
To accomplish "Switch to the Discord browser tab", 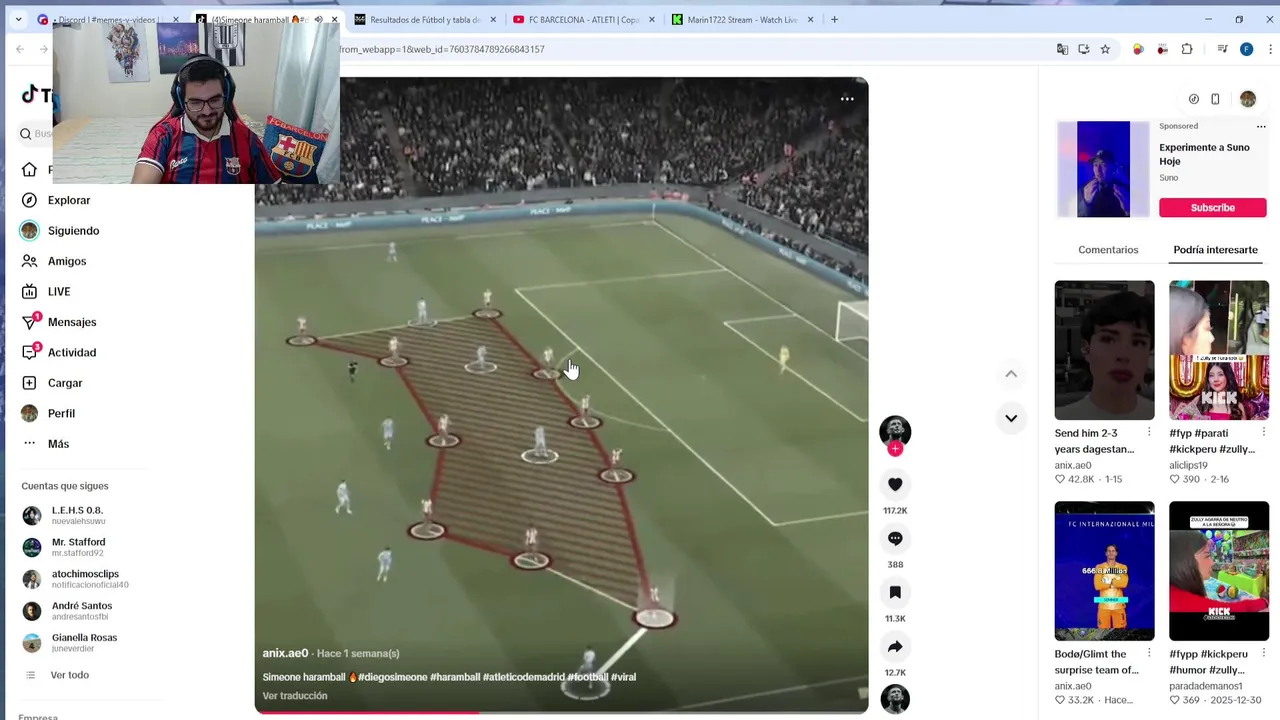I will tap(108, 19).
